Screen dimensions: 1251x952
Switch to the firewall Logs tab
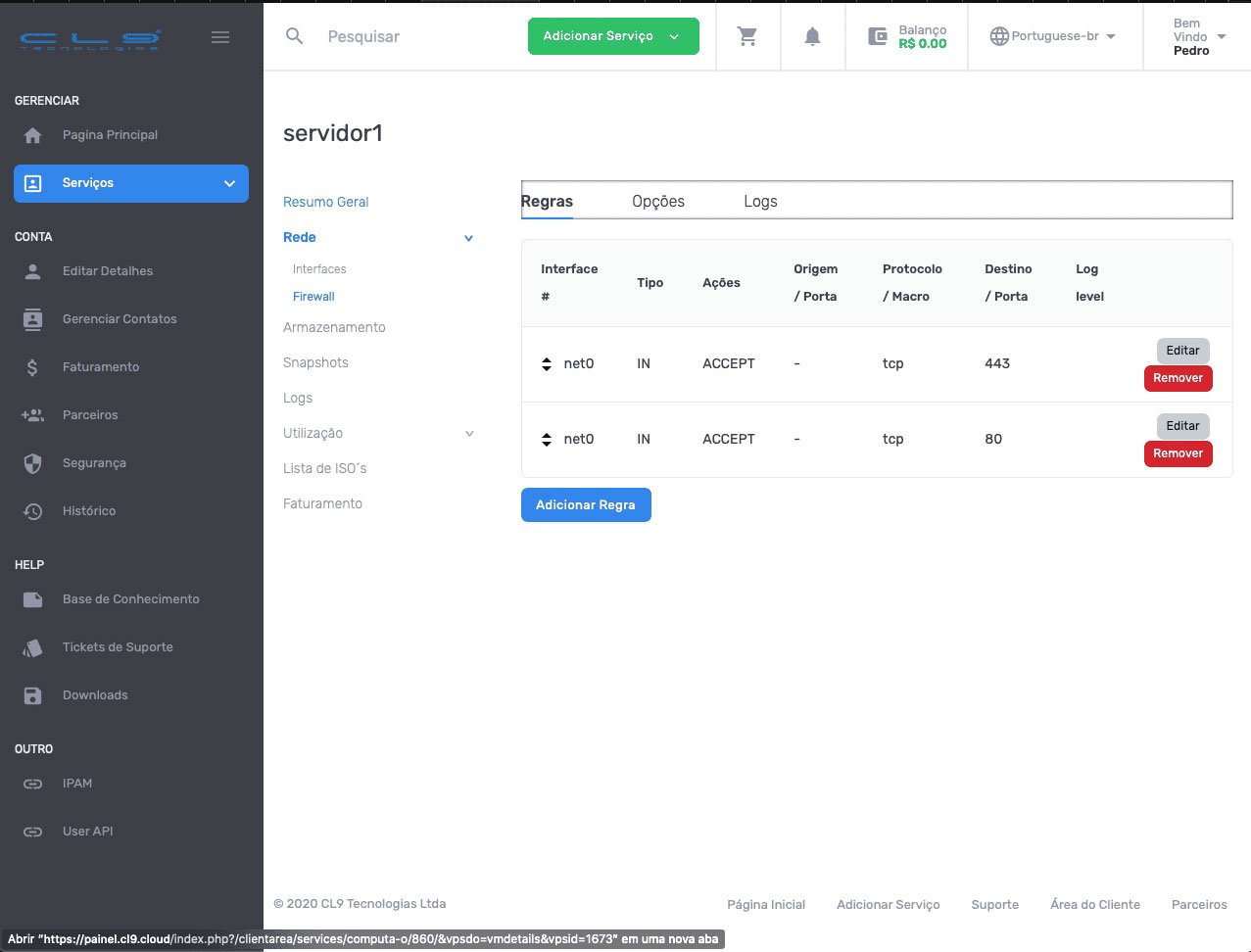pyautogui.click(x=760, y=201)
